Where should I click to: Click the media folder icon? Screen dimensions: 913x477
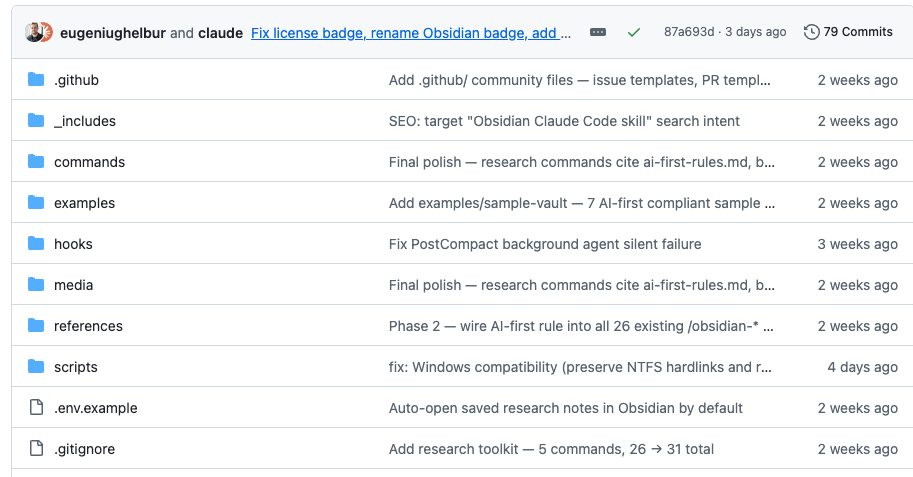pyautogui.click(x=36, y=285)
